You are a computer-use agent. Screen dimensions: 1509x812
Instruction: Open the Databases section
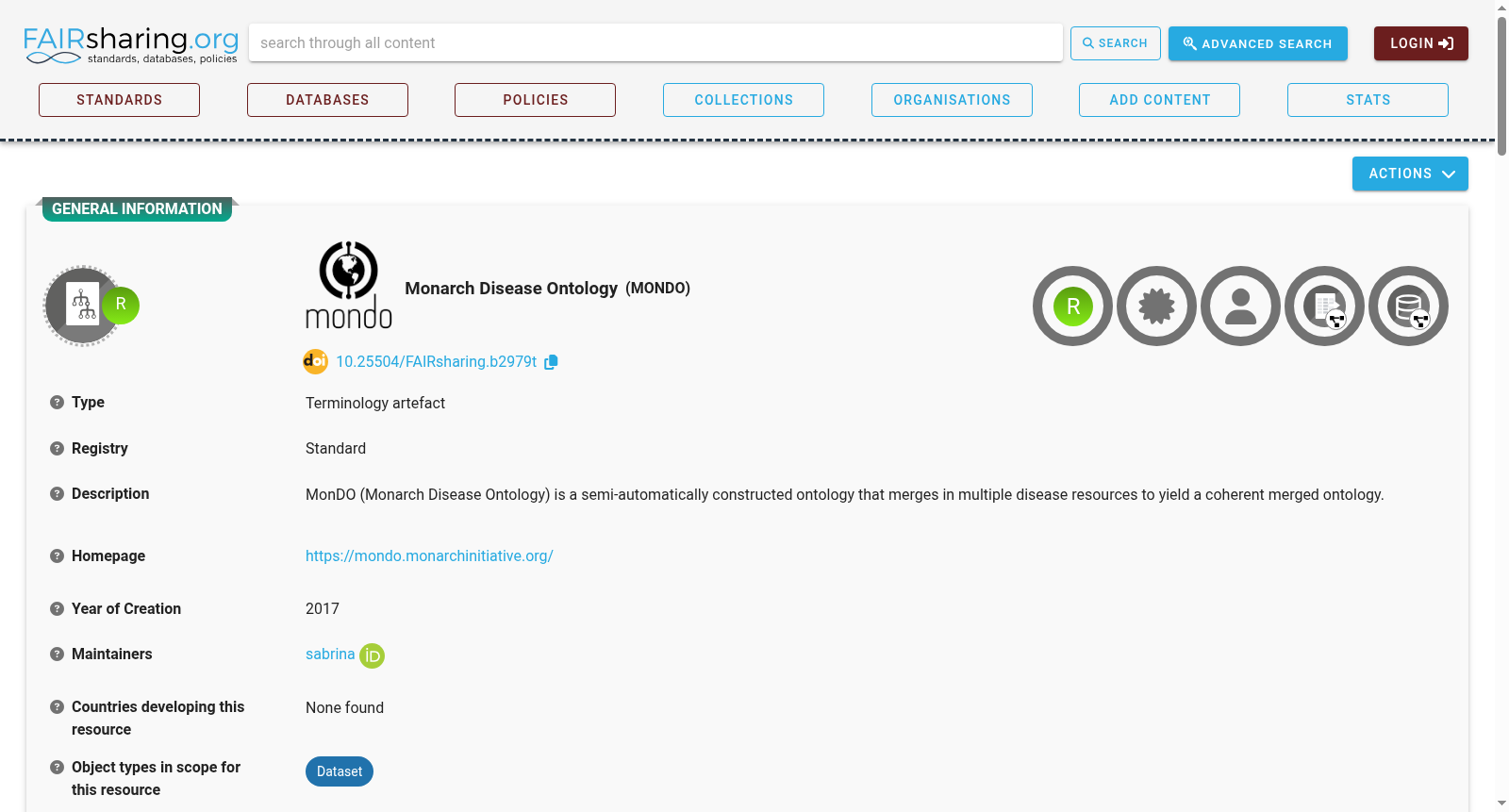327,100
